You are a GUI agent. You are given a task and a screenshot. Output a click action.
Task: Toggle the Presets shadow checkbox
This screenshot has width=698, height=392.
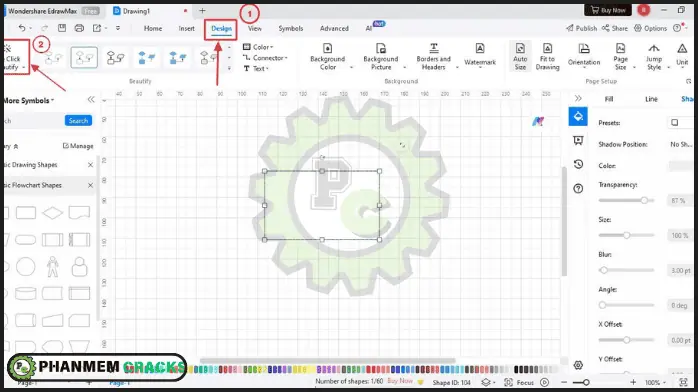tap(674, 122)
